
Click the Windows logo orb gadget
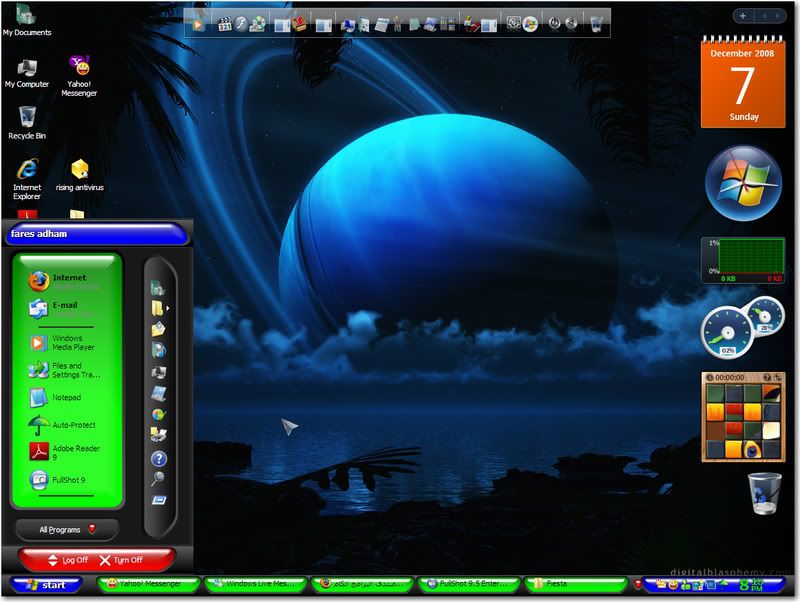[743, 182]
